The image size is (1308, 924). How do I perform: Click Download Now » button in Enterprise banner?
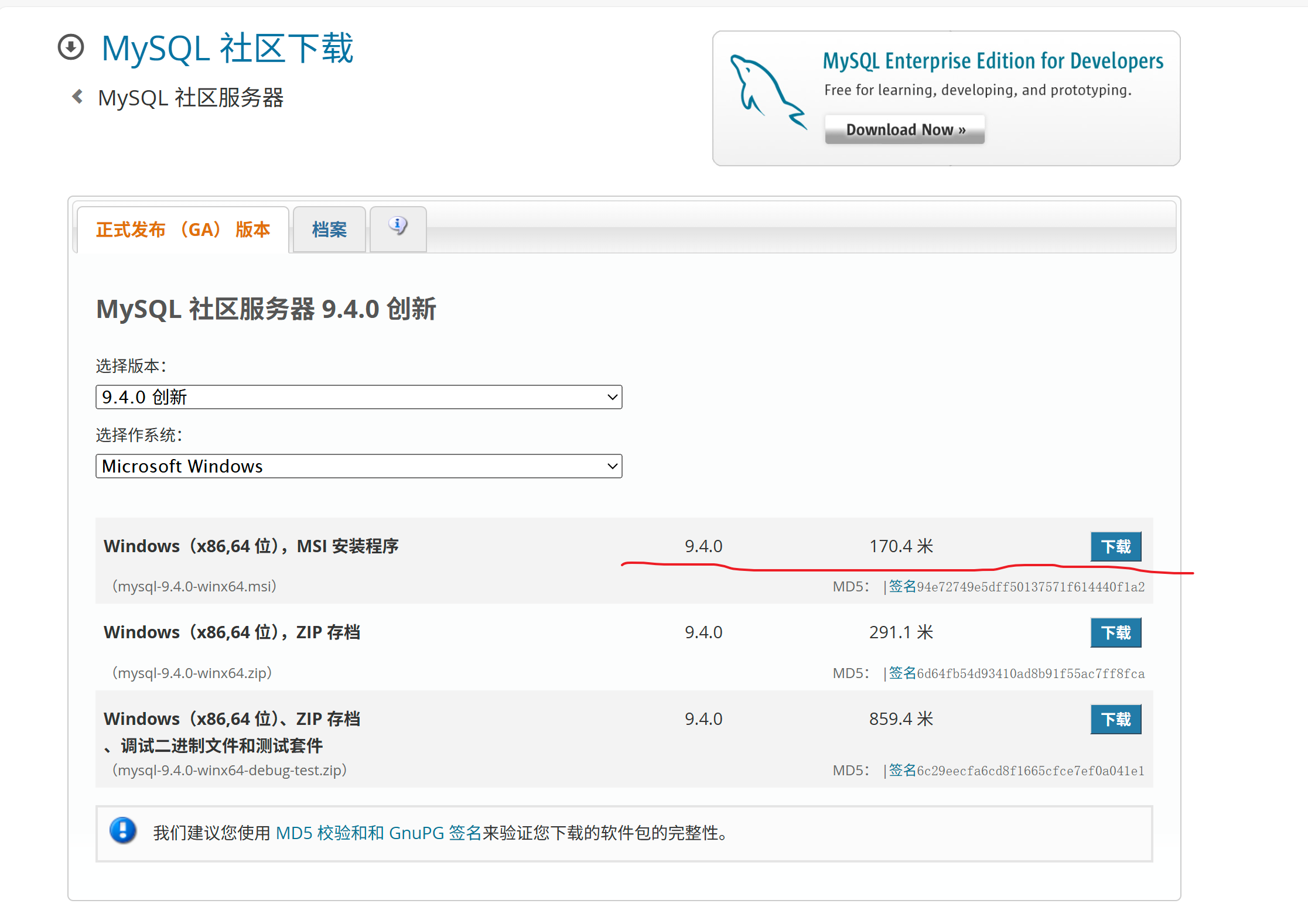[x=905, y=129]
